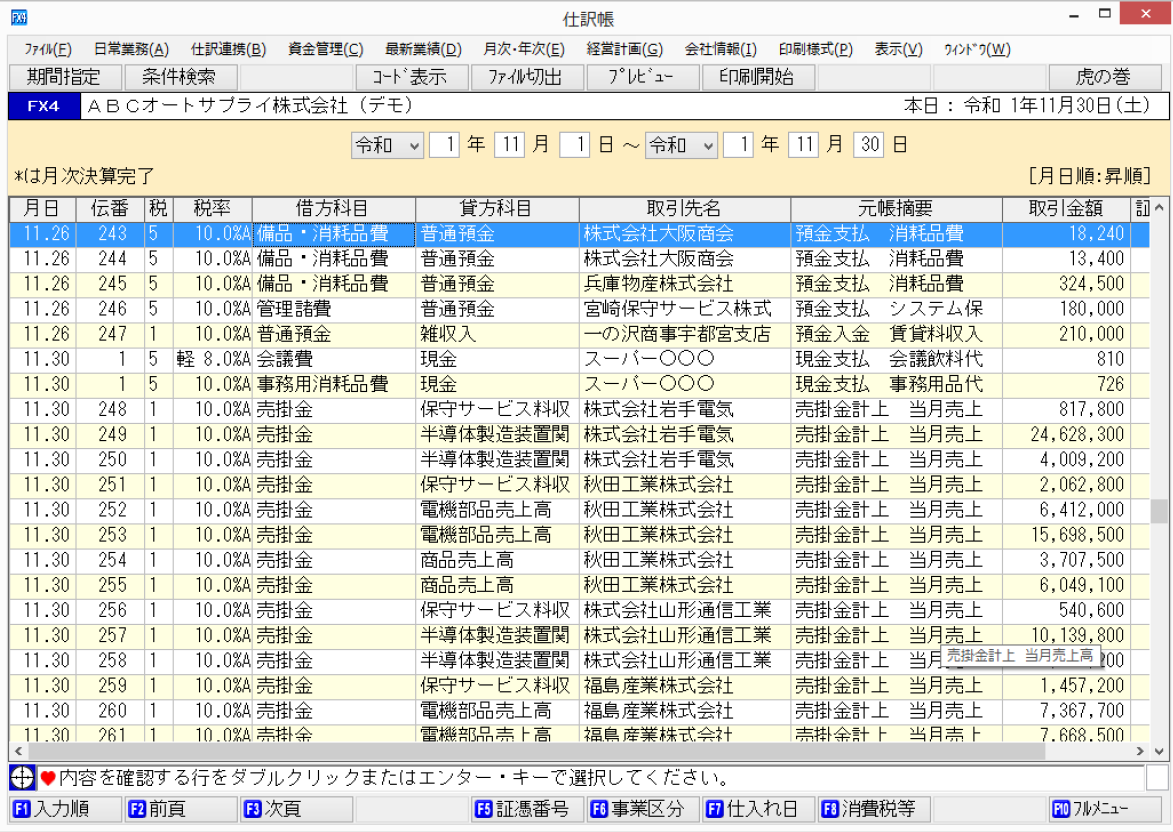Click ファイル切出 to export data
The height and width of the screenshot is (832, 1173).
click(527, 77)
